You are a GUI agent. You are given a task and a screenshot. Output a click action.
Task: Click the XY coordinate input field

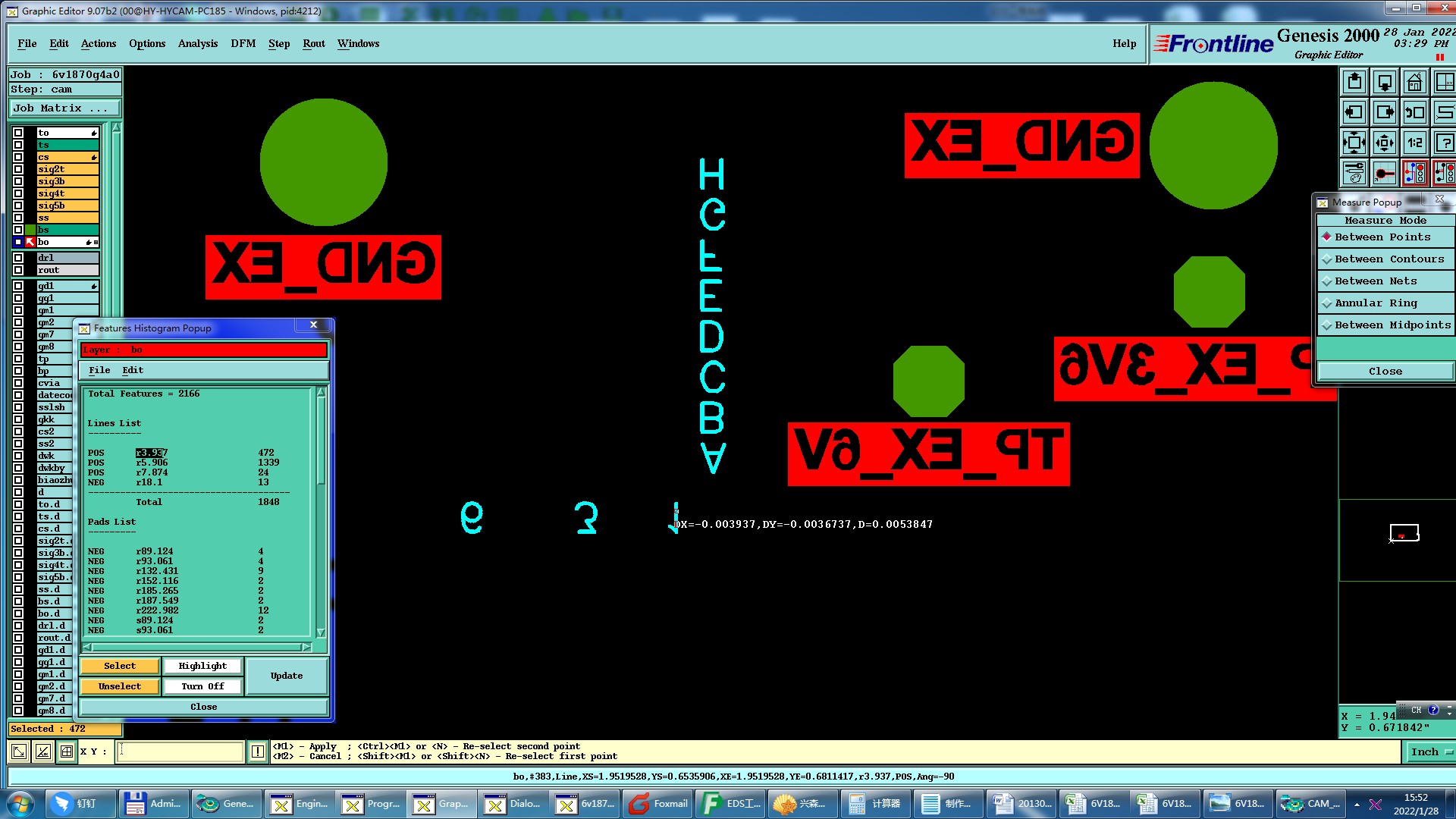tap(180, 752)
